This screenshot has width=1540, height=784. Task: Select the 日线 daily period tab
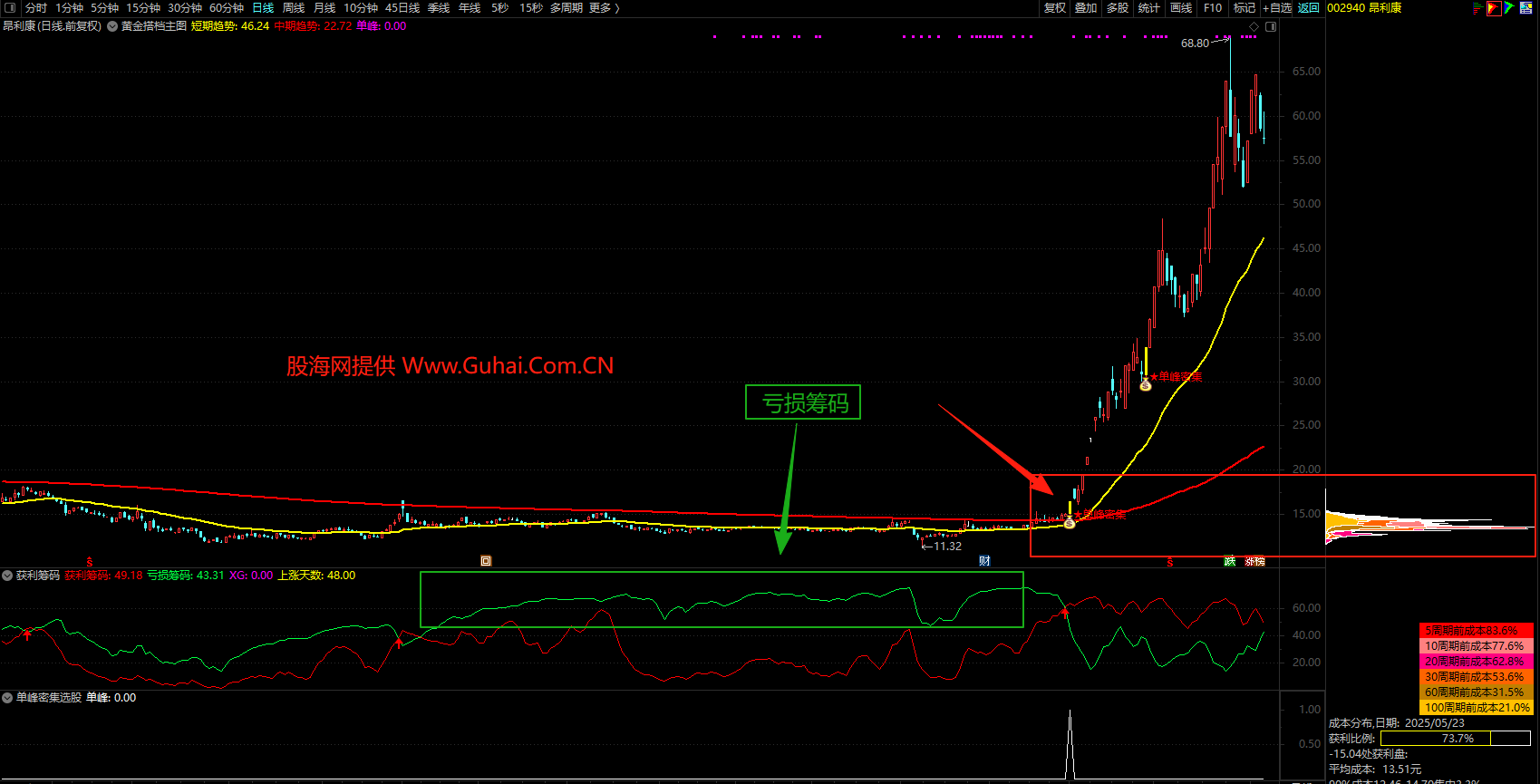(x=263, y=7)
